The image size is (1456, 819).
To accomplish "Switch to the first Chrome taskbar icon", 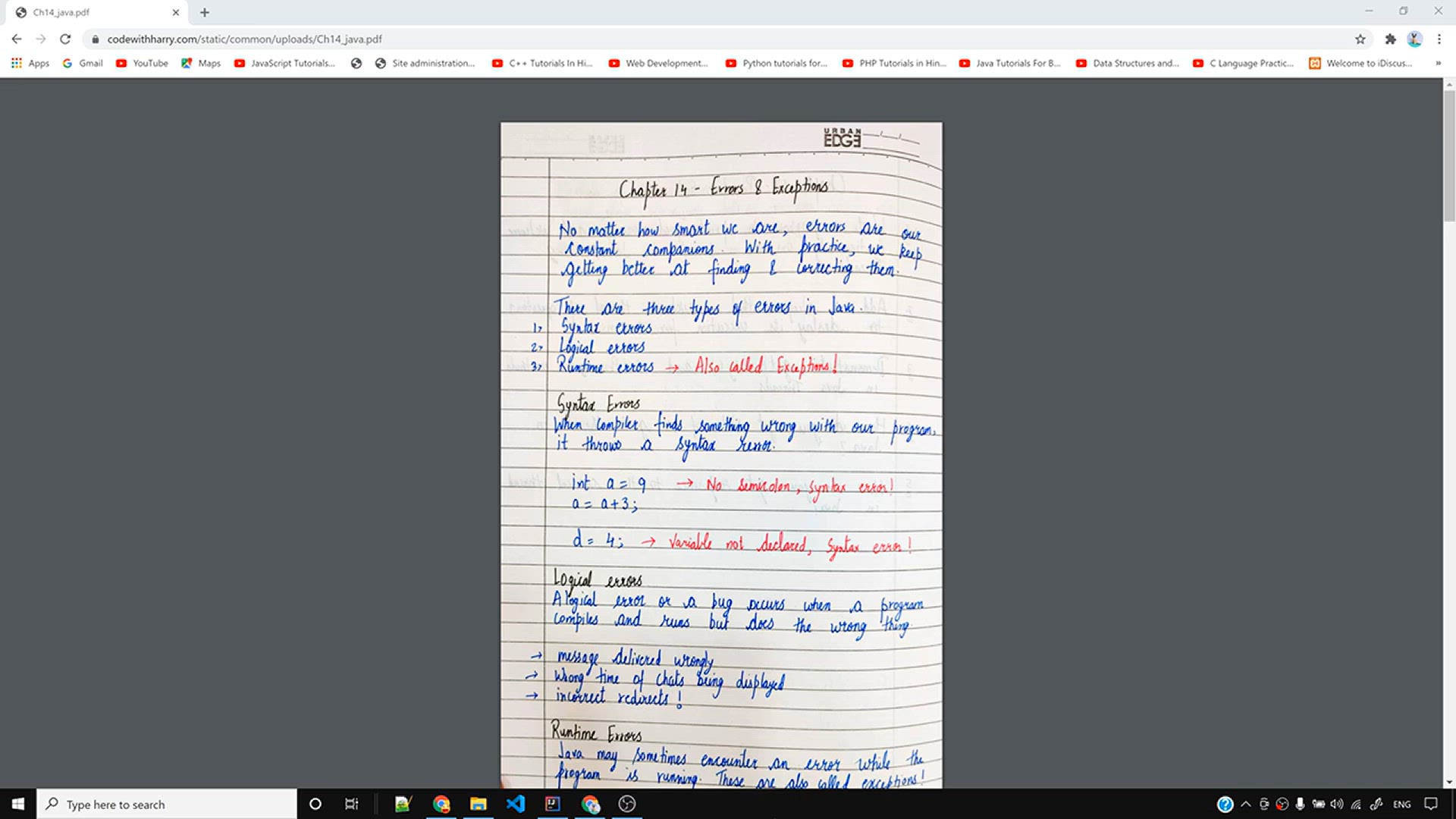I will (x=441, y=804).
